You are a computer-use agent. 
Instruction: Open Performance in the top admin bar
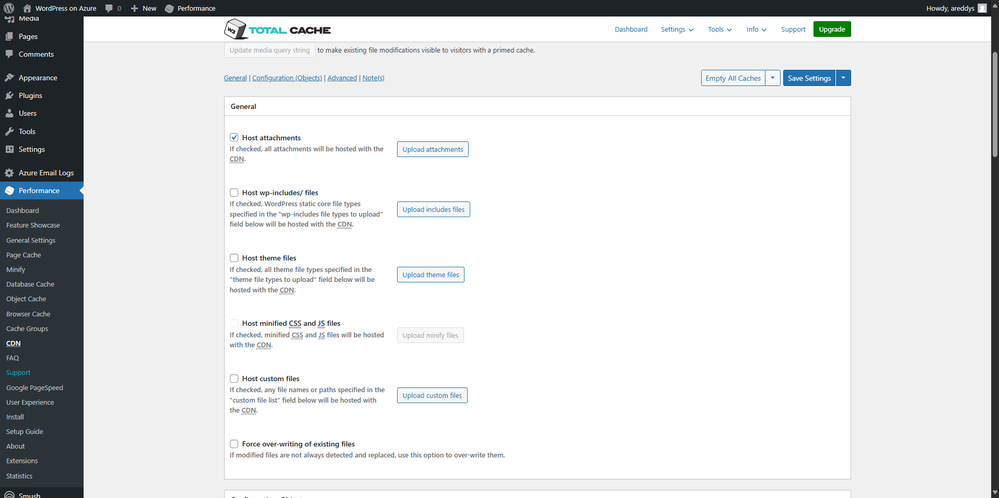pos(190,8)
